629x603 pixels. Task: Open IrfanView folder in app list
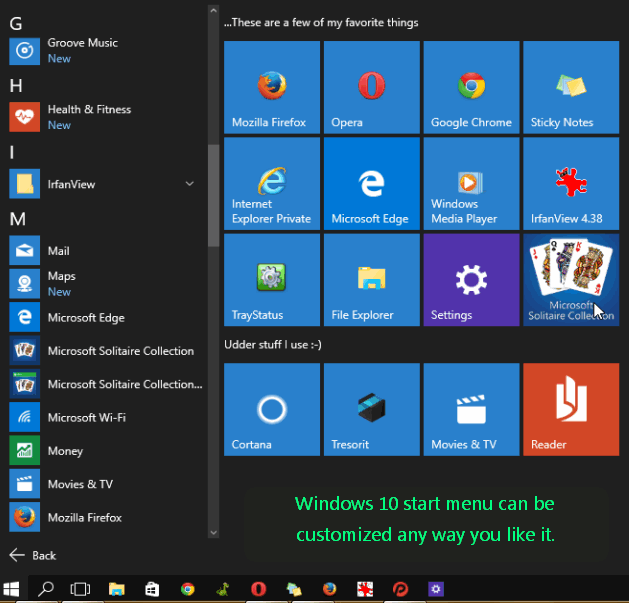tap(104, 184)
